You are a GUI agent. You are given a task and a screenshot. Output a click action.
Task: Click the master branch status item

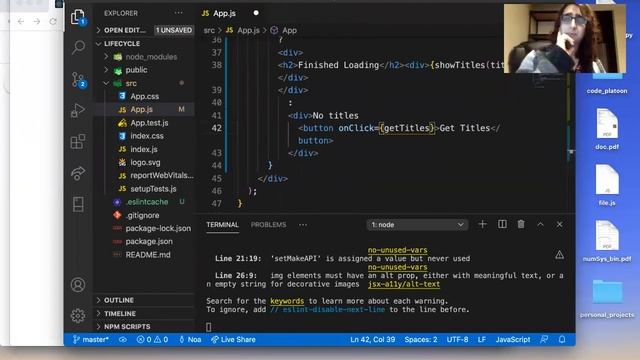pos(91,339)
